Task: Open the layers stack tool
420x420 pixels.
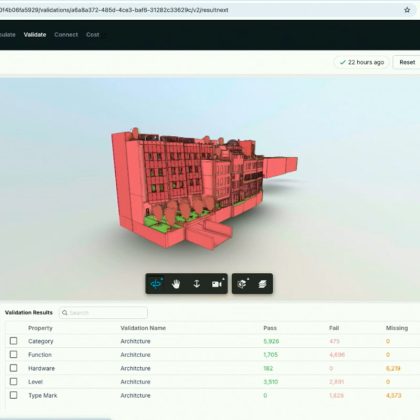Action: (263, 284)
